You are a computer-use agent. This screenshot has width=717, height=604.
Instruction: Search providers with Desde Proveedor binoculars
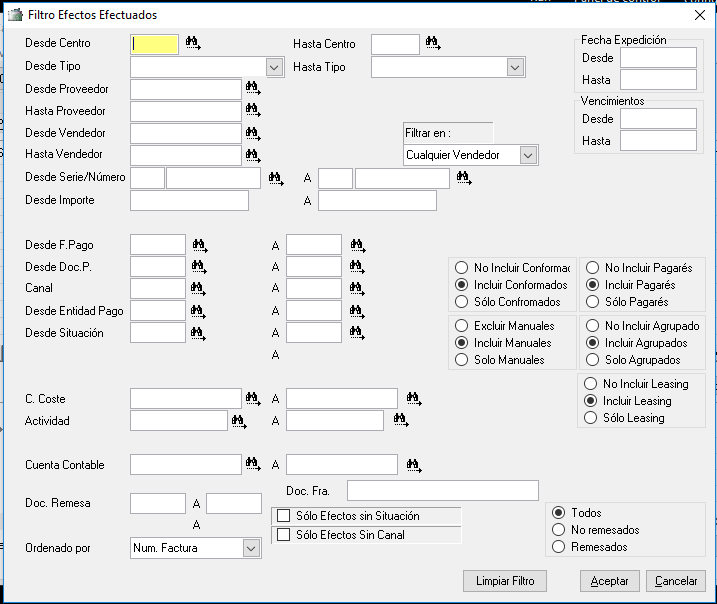(x=253, y=88)
